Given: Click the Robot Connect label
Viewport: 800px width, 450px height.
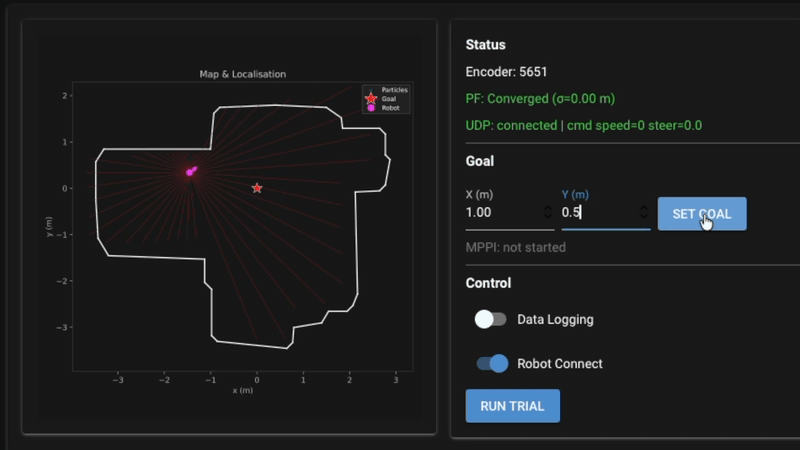Looking at the screenshot, I should click(x=560, y=364).
